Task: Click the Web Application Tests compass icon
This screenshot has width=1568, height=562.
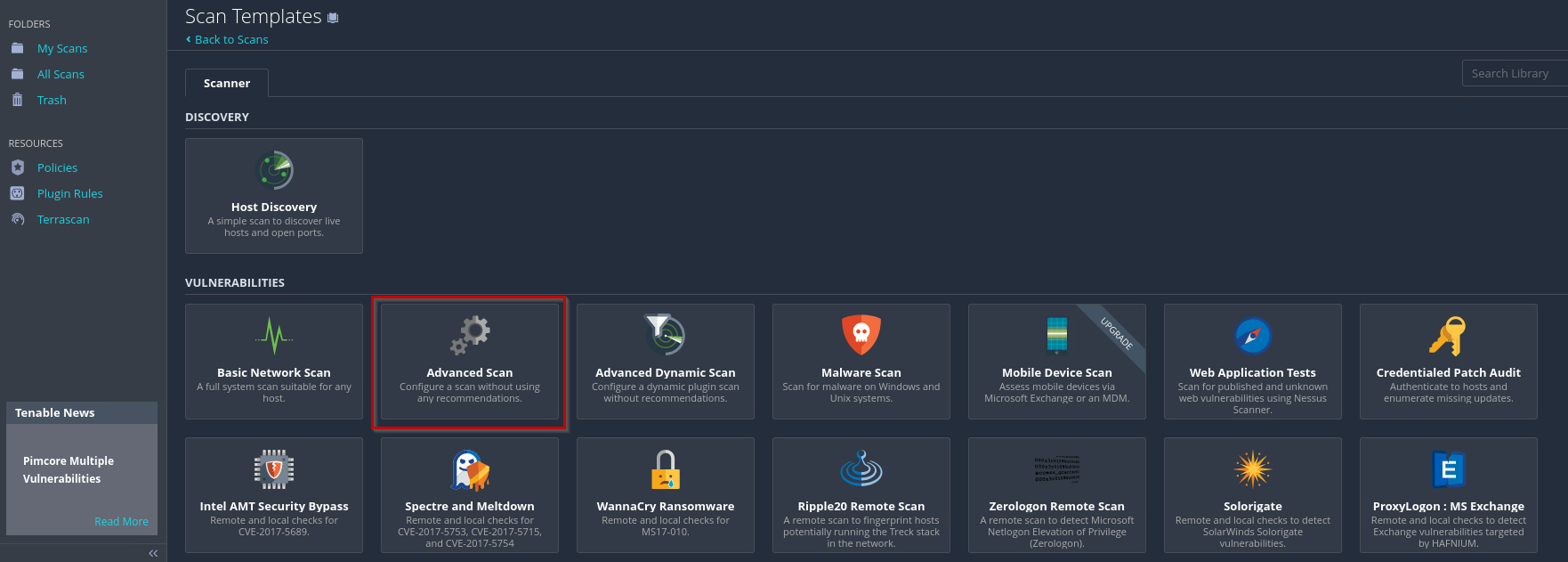Action: click(1252, 337)
